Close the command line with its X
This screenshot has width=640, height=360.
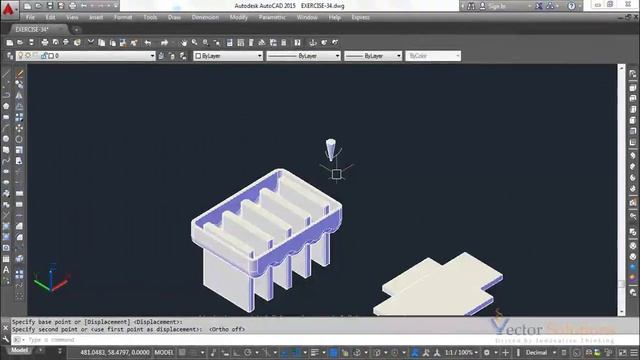pos(5,328)
